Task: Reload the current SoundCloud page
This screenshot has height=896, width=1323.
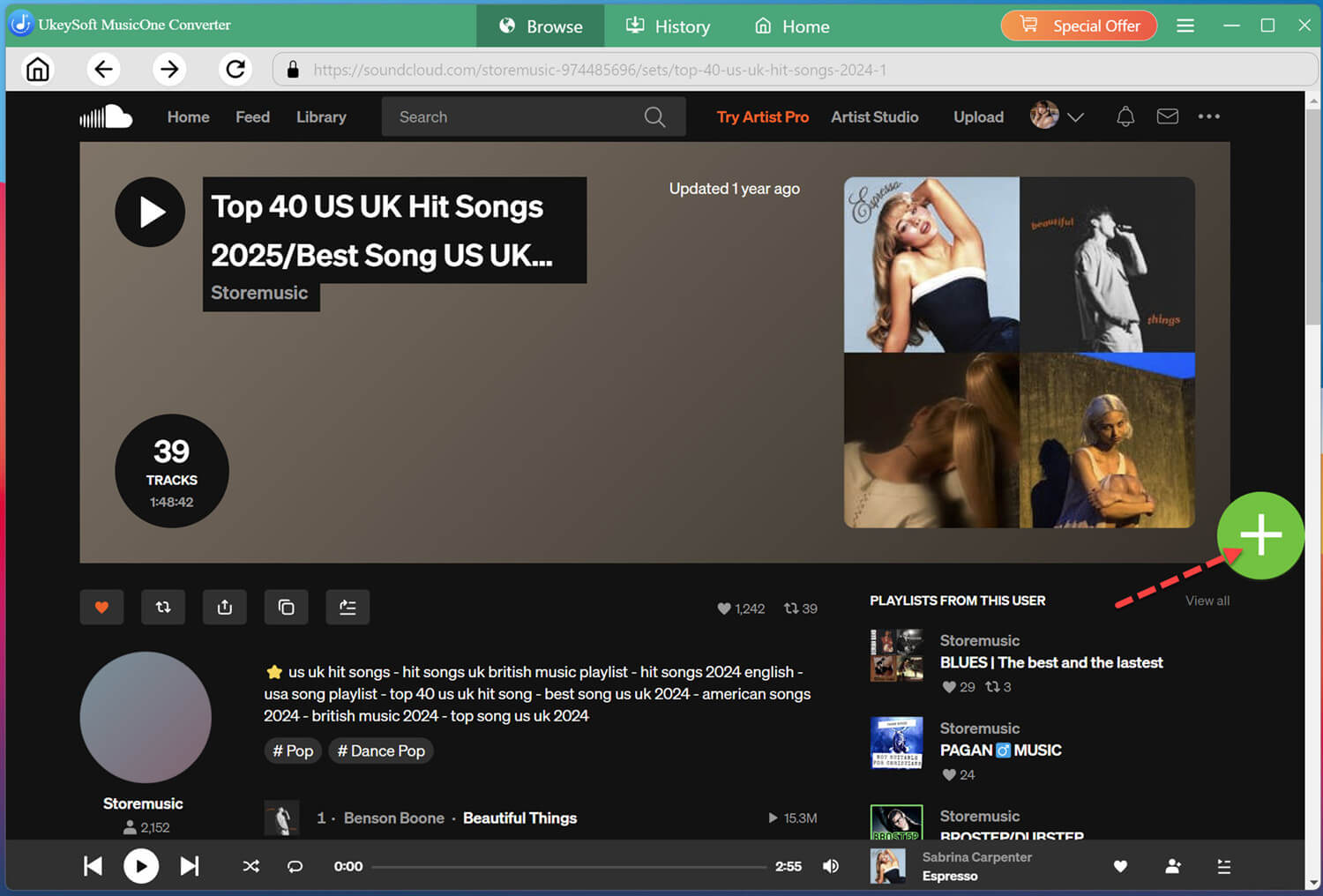Action: point(235,69)
